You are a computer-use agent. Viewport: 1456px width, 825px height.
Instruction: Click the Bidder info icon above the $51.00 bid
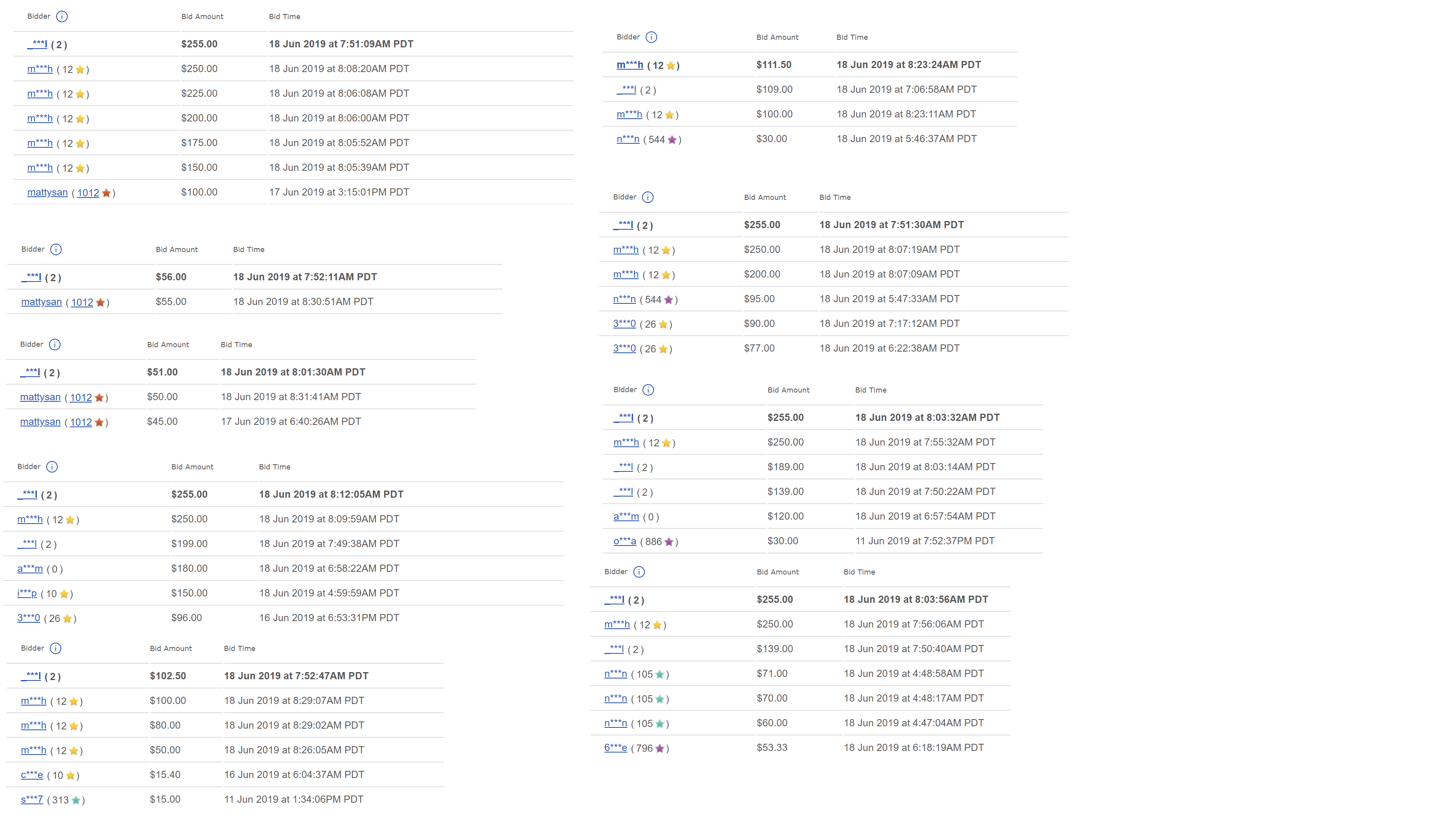pyautogui.click(x=55, y=344)
